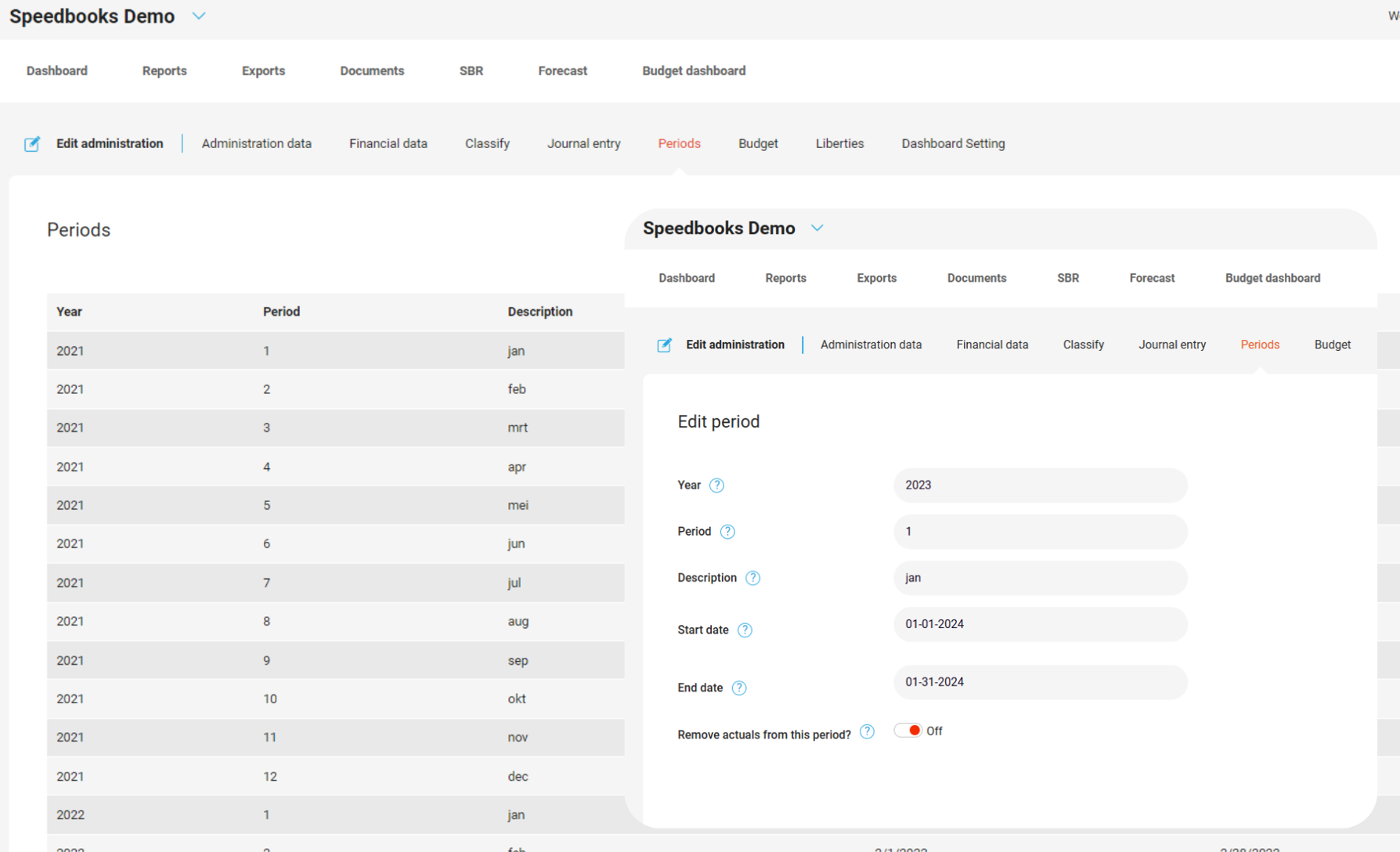Select Periods tab in overlay panel
Viewport: 1400px width, 852px height.
1260,345
